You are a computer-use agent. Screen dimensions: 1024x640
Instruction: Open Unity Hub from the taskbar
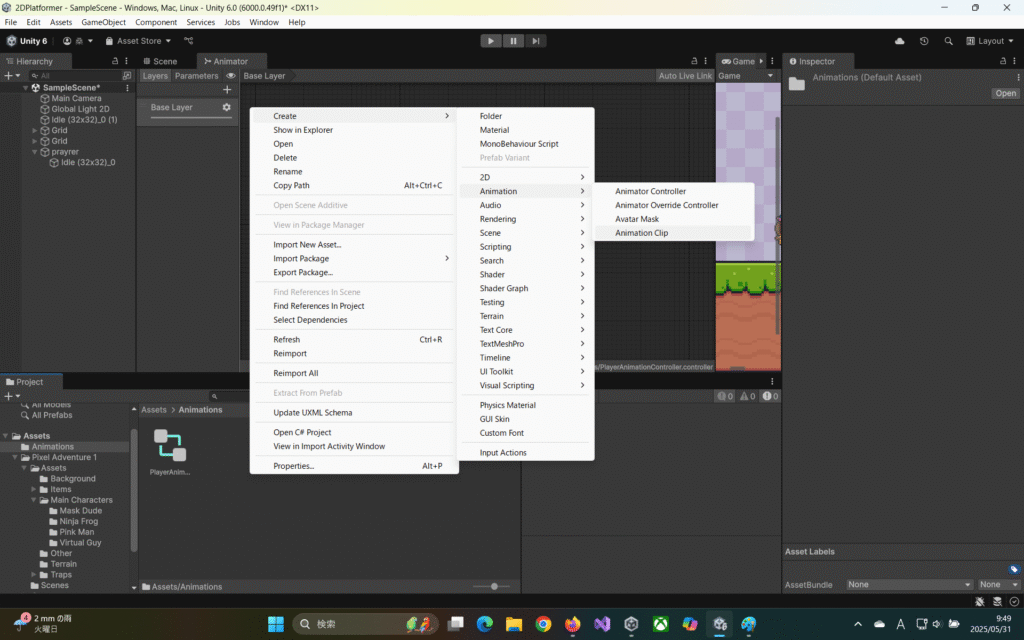(x=632, y=624)
